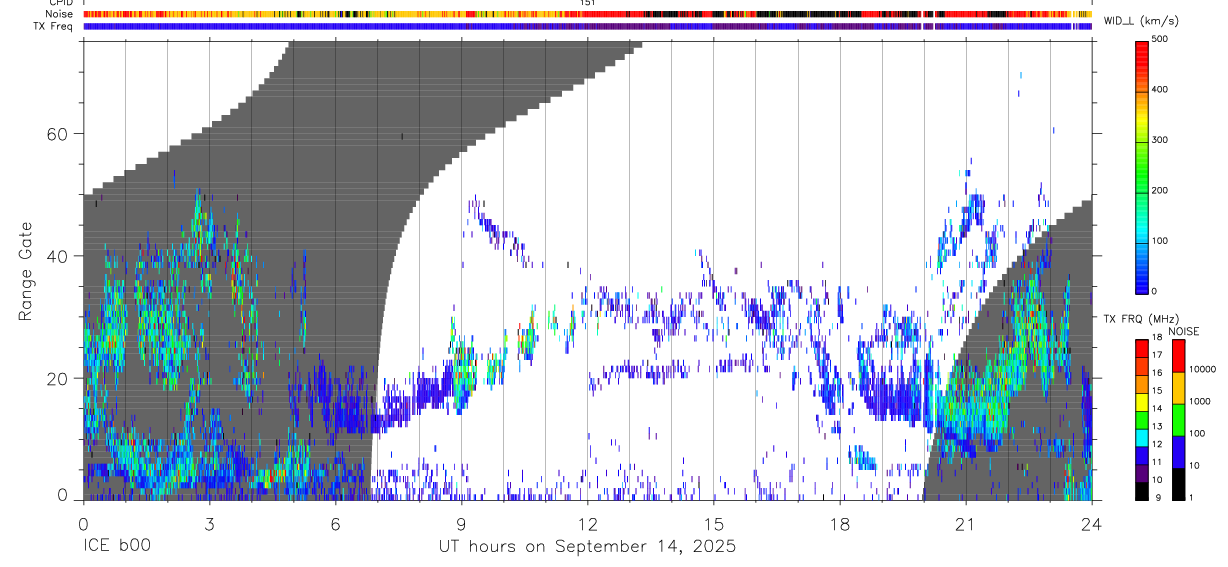
Task: Click the x-axis tick label '6'
Action: (x=335, y=523)
